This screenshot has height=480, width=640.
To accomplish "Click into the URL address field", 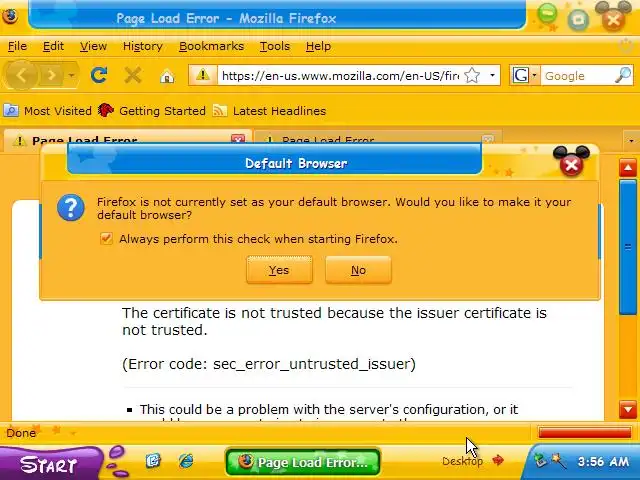I will click(x=340, y=76).
